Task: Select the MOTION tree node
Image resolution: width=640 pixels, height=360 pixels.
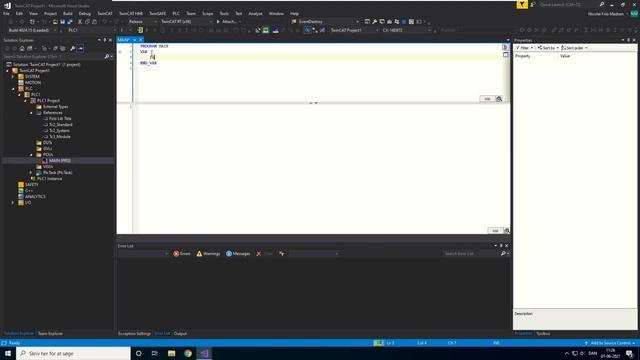Action: coord(33,82)
